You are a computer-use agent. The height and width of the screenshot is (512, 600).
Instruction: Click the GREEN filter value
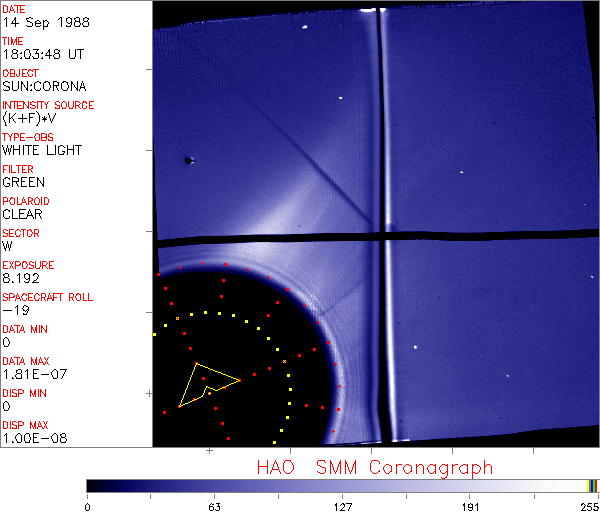(23, 182)
